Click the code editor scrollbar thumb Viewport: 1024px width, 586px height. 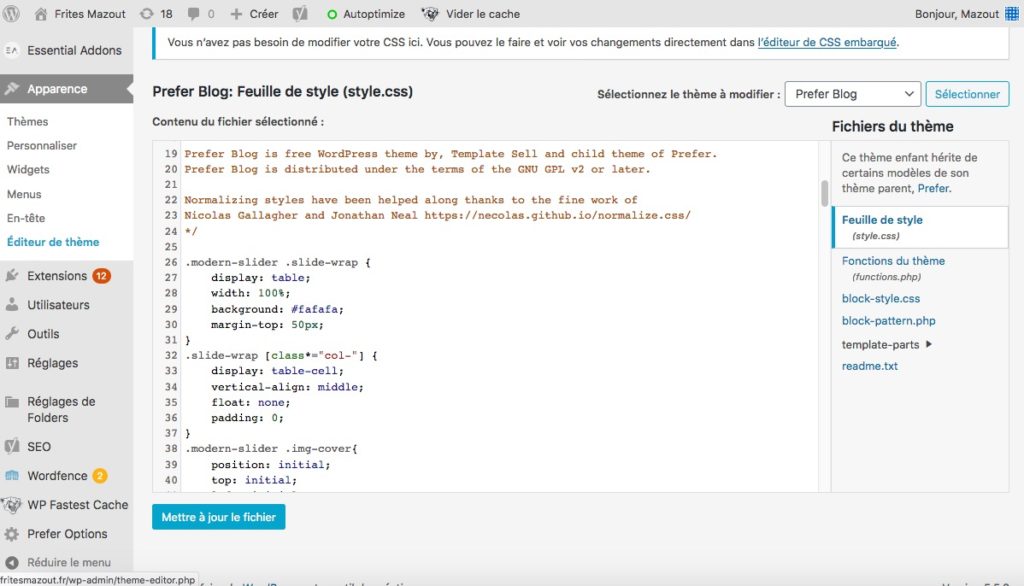[x=824, y=193]
